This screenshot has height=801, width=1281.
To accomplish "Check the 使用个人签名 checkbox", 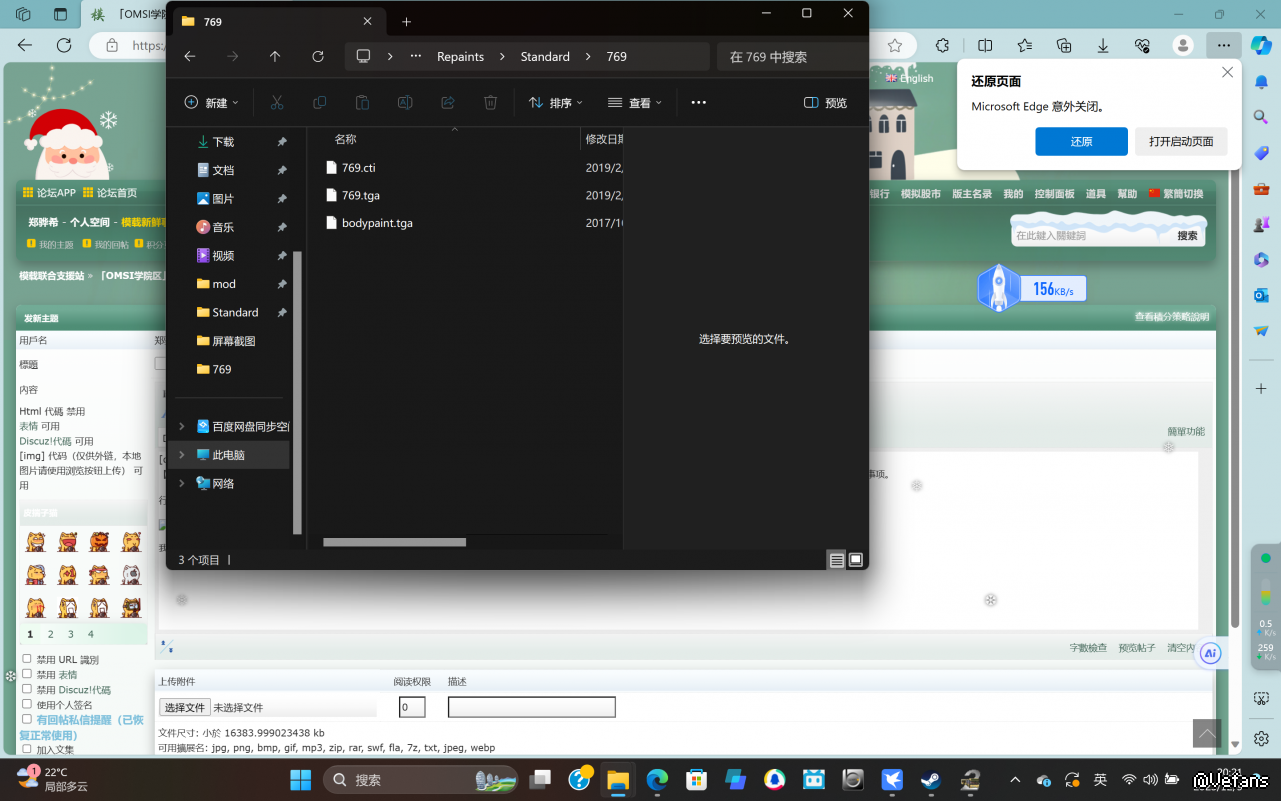I will click(x=27, y=704).
